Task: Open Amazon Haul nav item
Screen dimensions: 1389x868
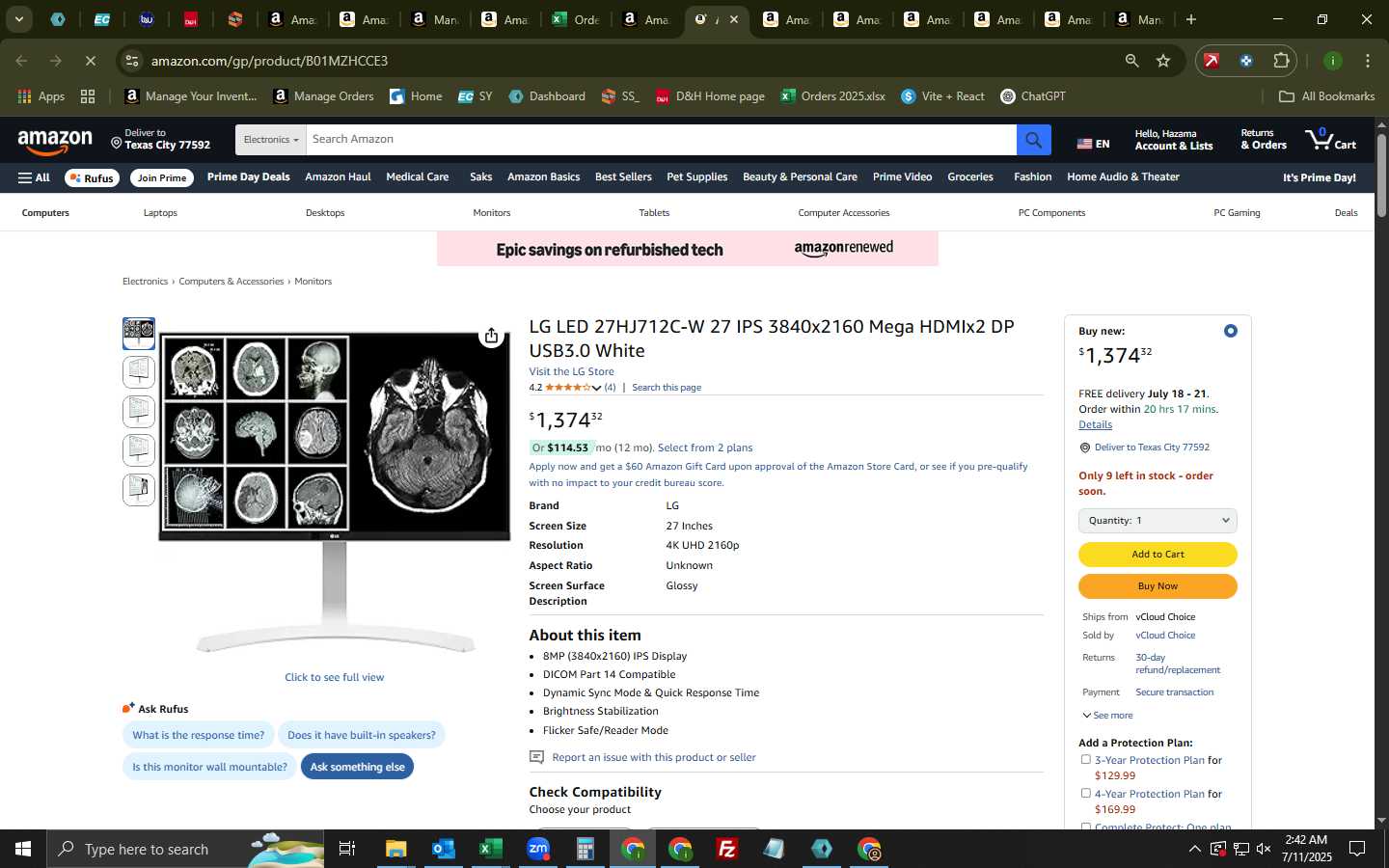Action: 338,176
